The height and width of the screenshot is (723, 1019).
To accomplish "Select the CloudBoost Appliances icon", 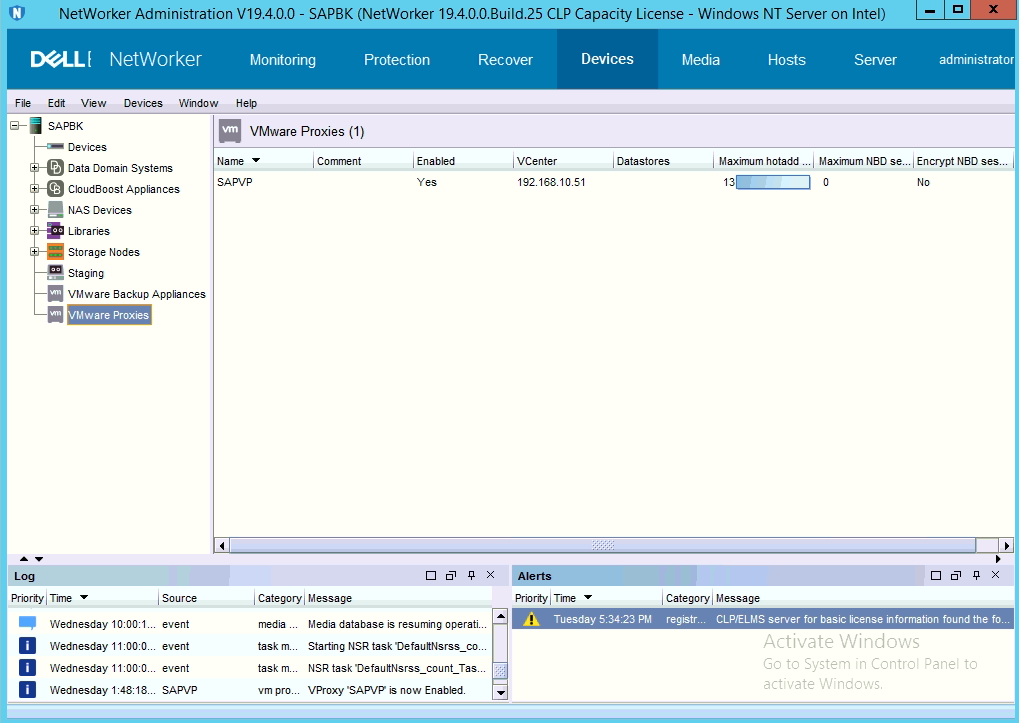I will [x=56, y=189].
